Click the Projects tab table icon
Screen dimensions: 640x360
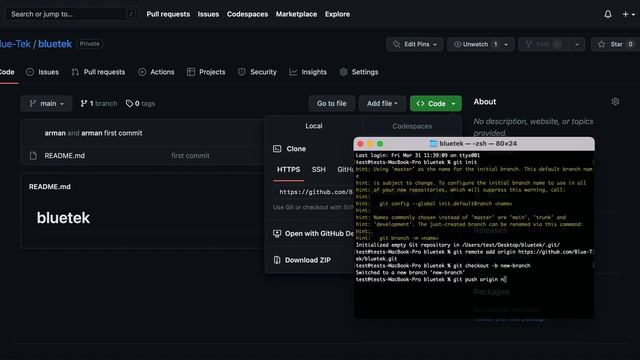coord(191,72)
